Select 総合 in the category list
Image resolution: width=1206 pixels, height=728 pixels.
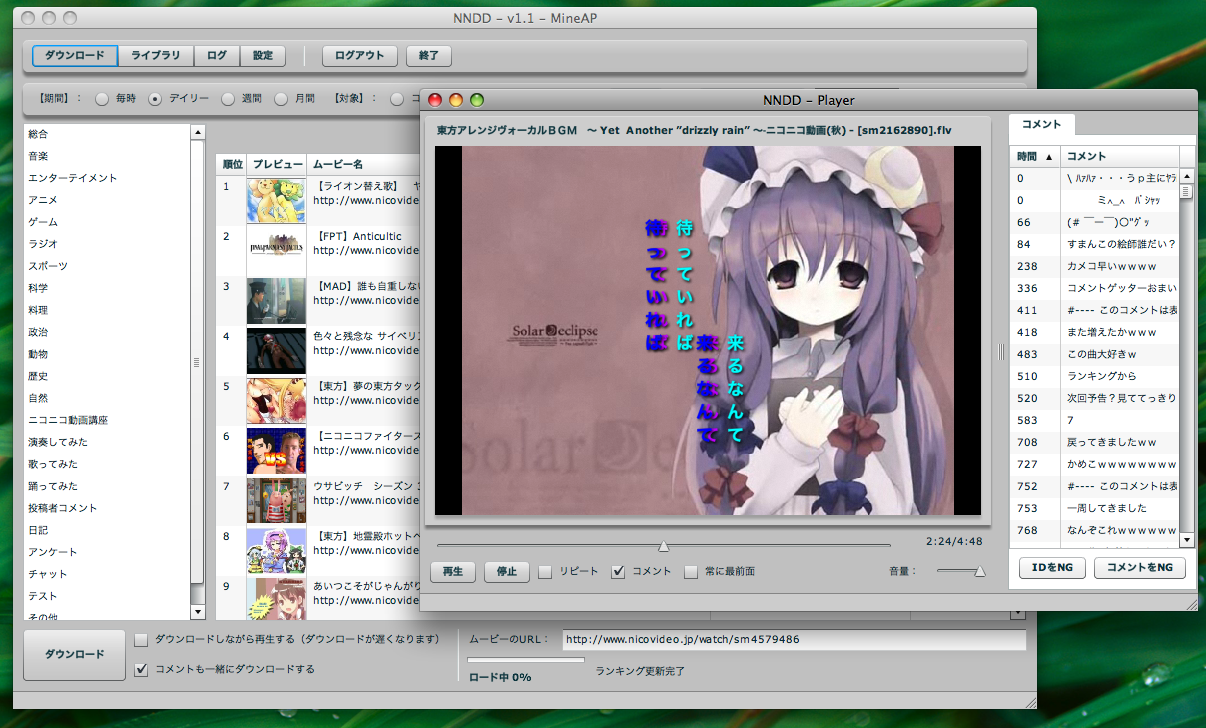(x=107, y=133)
